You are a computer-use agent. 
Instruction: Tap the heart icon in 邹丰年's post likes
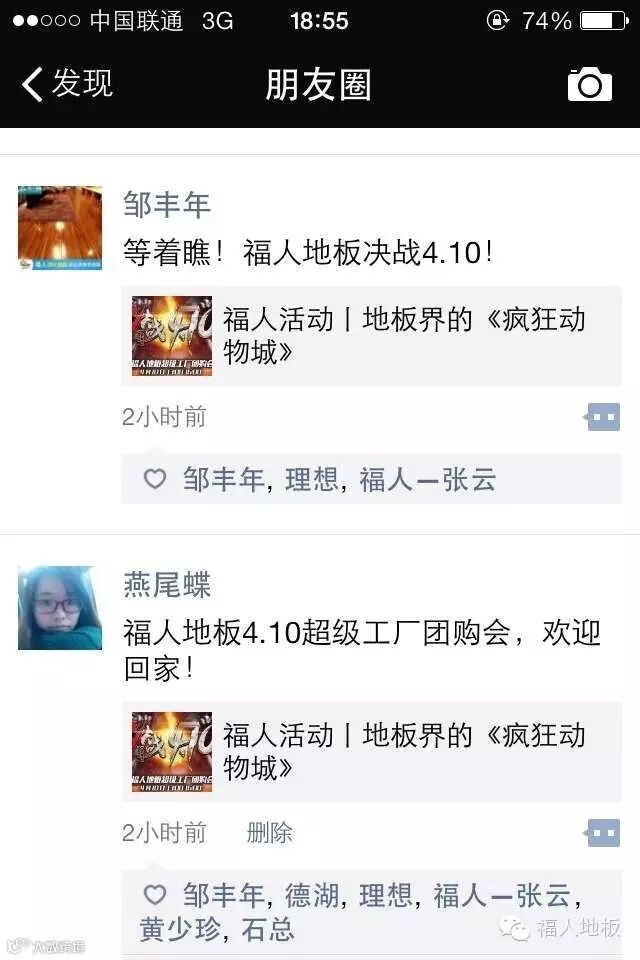click(x=155, y=478)
